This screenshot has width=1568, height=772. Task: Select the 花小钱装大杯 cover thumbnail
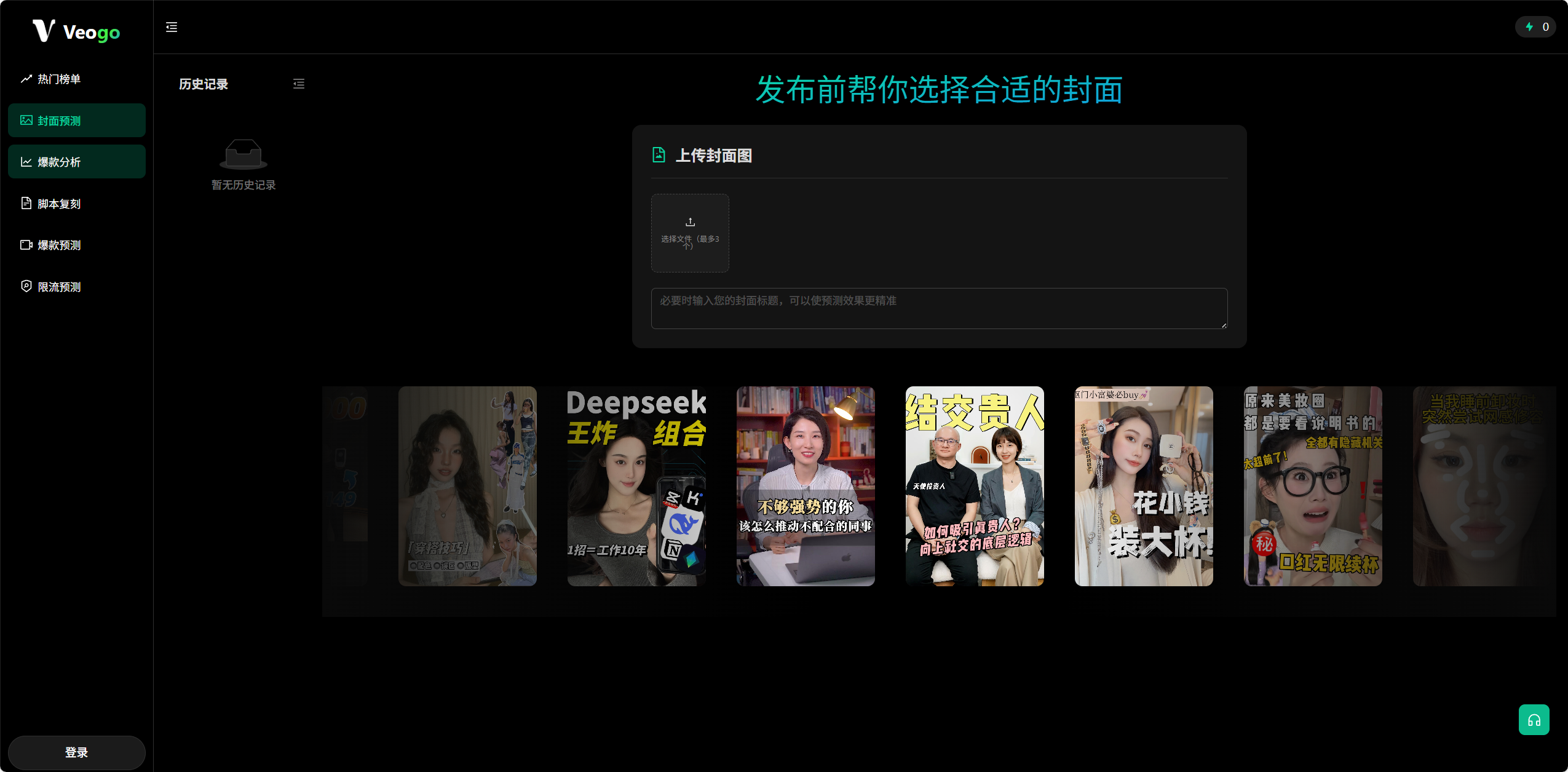pos(1144,486)
